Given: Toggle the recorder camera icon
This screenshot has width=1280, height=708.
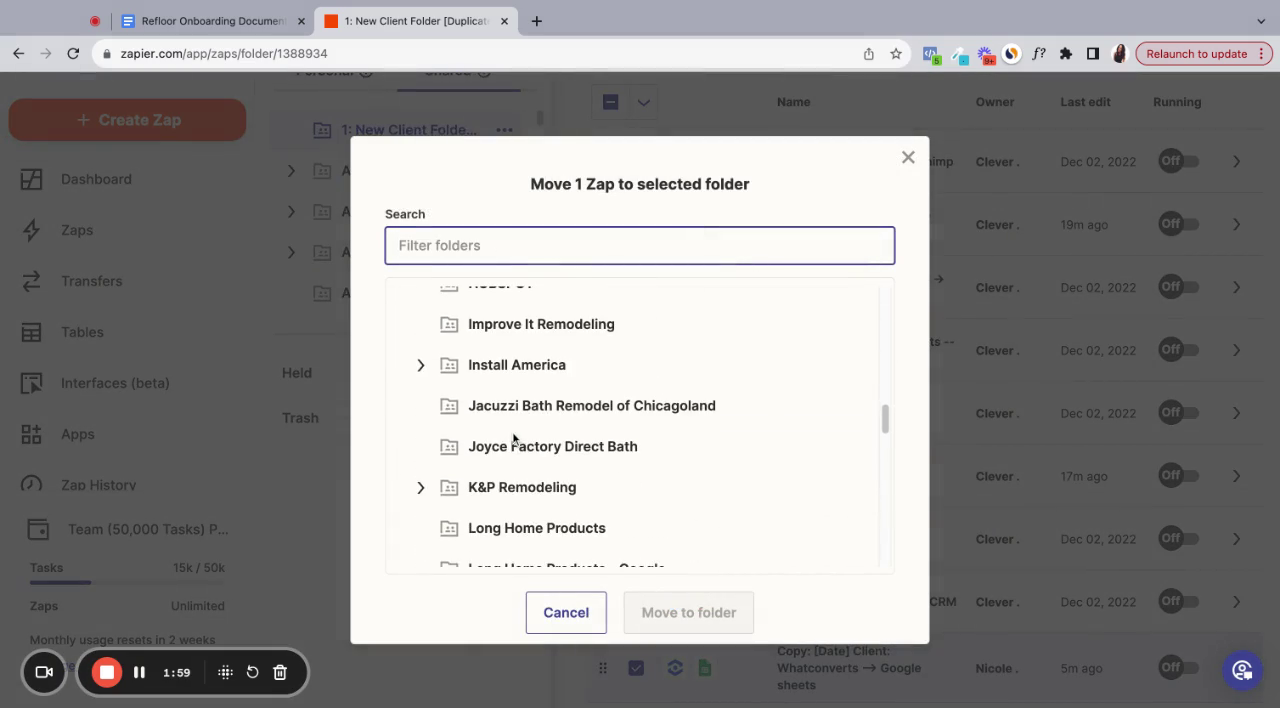Looking at the screenshot, I should (x=44, y=672).
